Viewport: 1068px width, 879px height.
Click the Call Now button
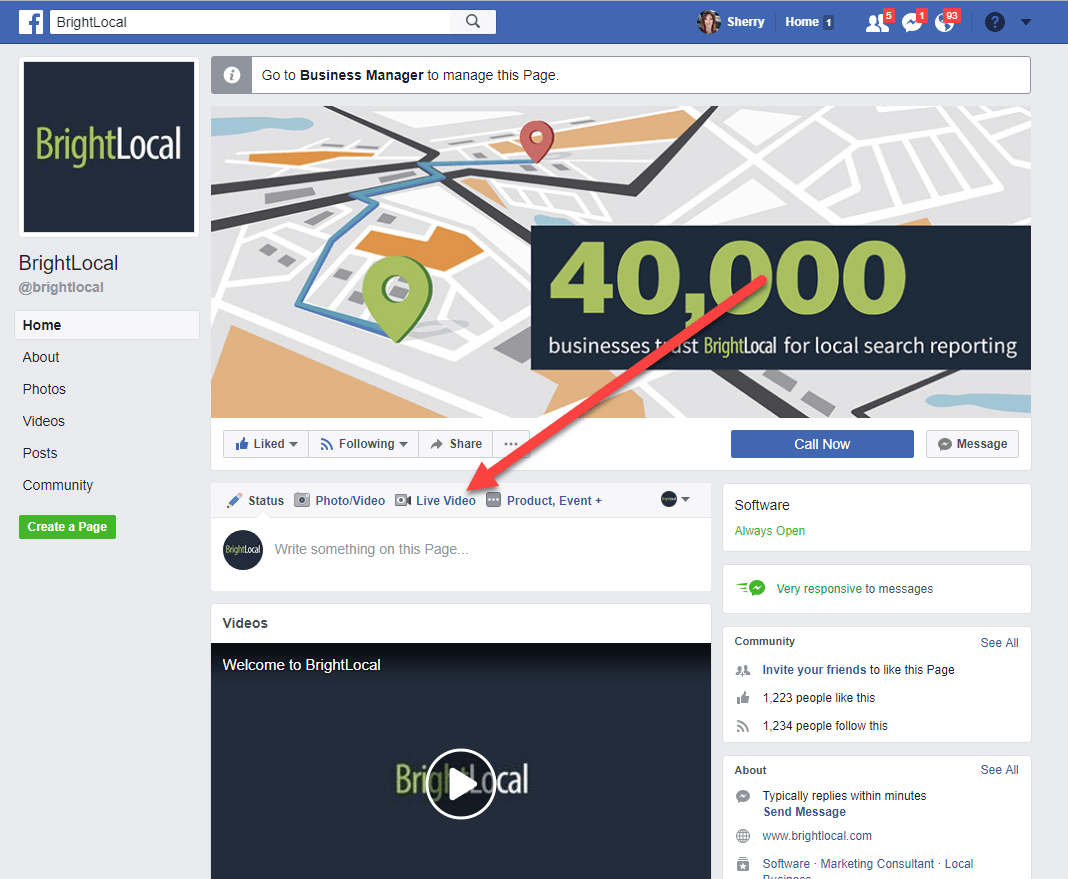click(x=822, y=444)
